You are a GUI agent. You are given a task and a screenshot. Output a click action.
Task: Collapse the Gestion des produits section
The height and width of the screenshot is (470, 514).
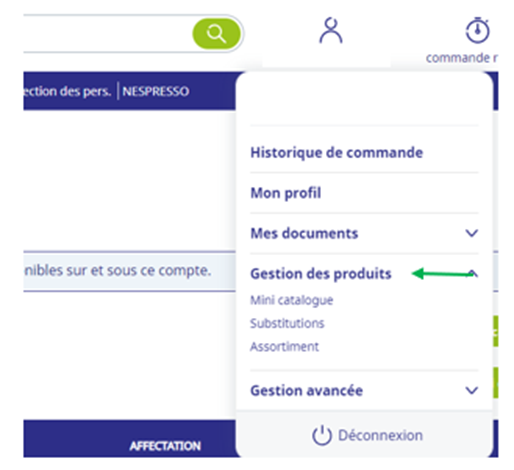tap(473, 274)
